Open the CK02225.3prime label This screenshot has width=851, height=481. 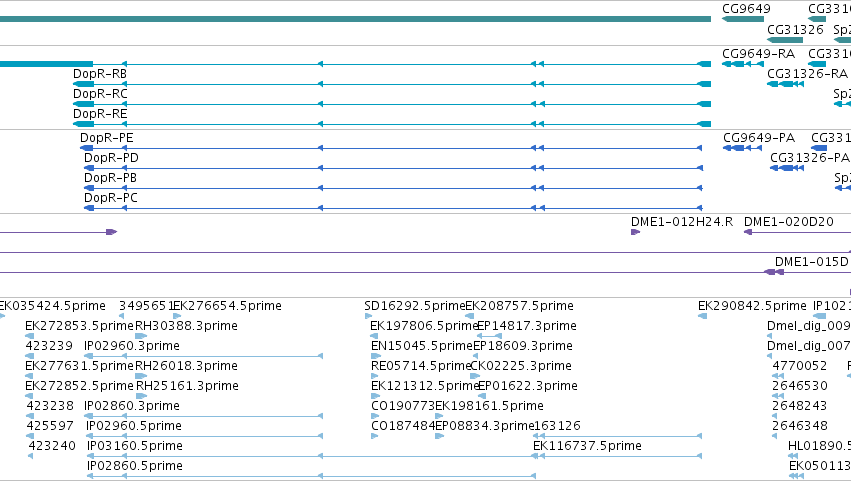click(520, 366)
